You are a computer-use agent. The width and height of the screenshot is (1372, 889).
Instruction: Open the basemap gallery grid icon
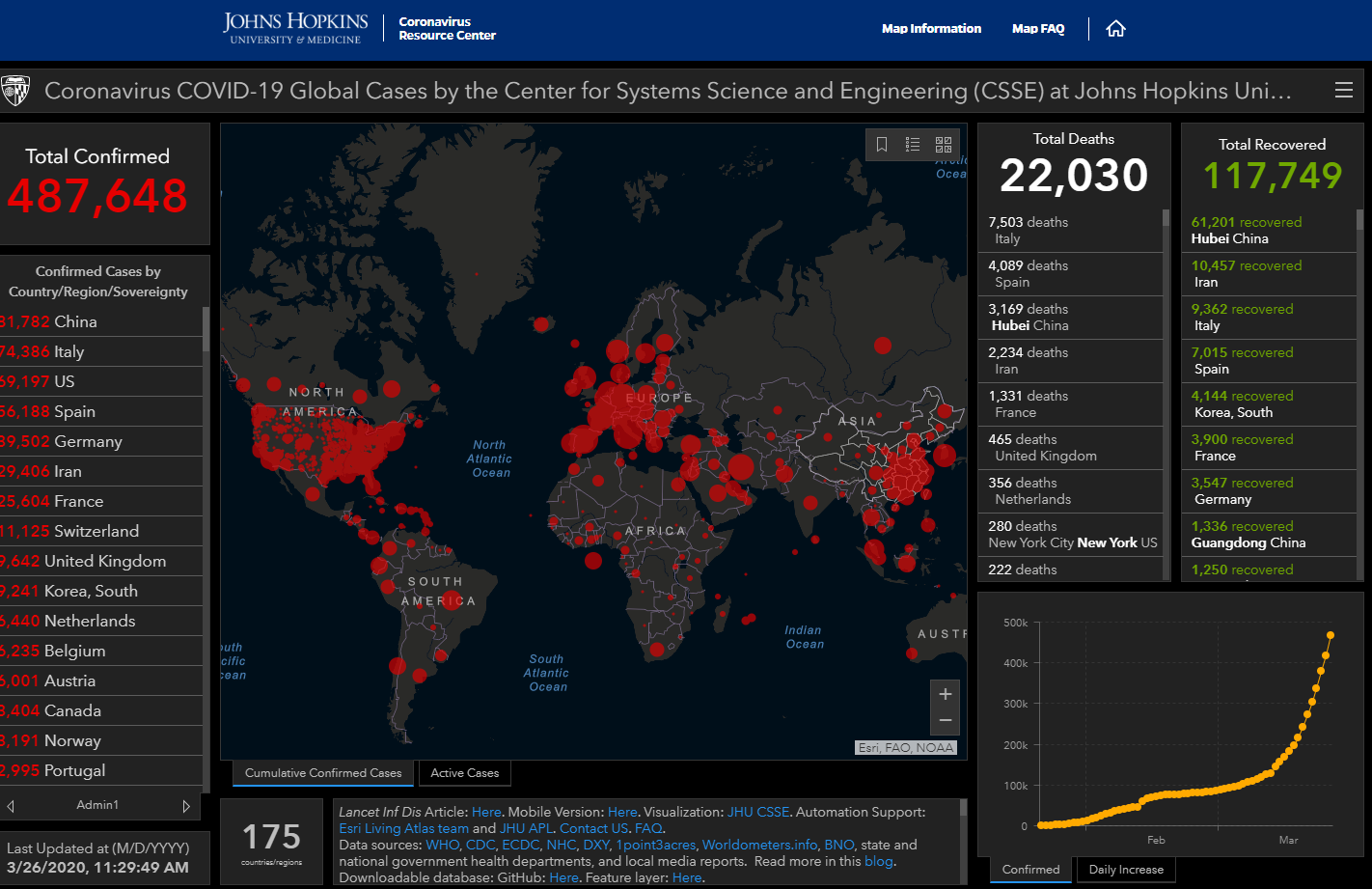(x=944, y=145)
